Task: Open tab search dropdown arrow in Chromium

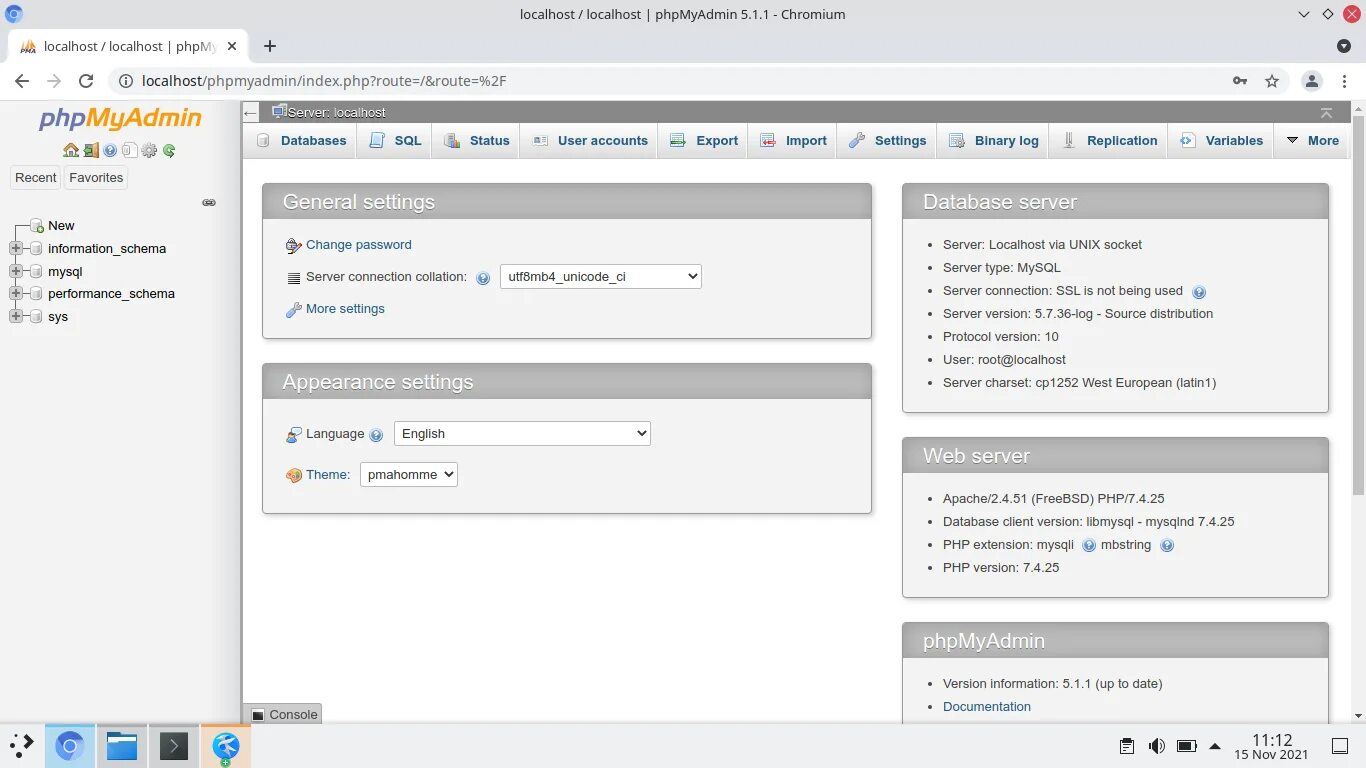Action: (1344, 46)
